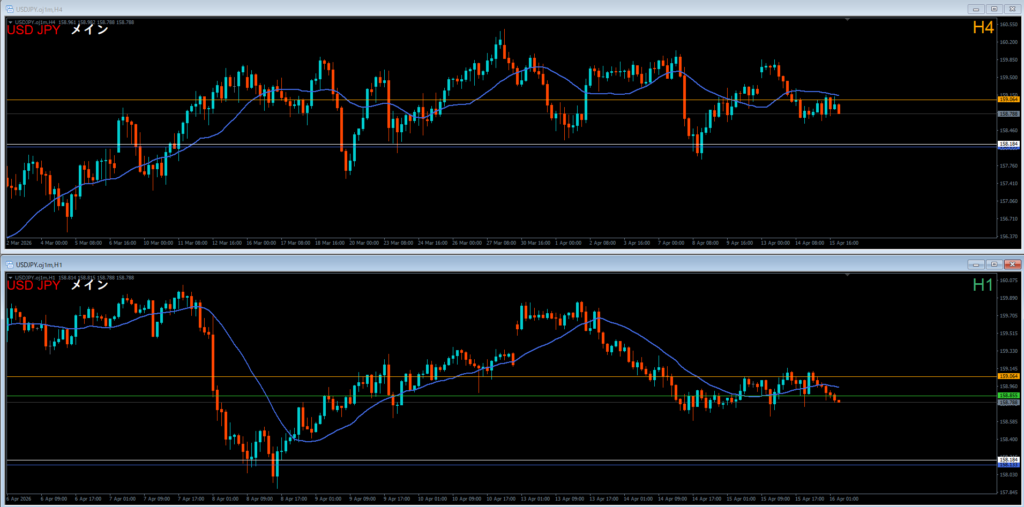1024x507 pixels.
Task: Click the large orange H4 timeframe label
Action: (x=982, y=30)
